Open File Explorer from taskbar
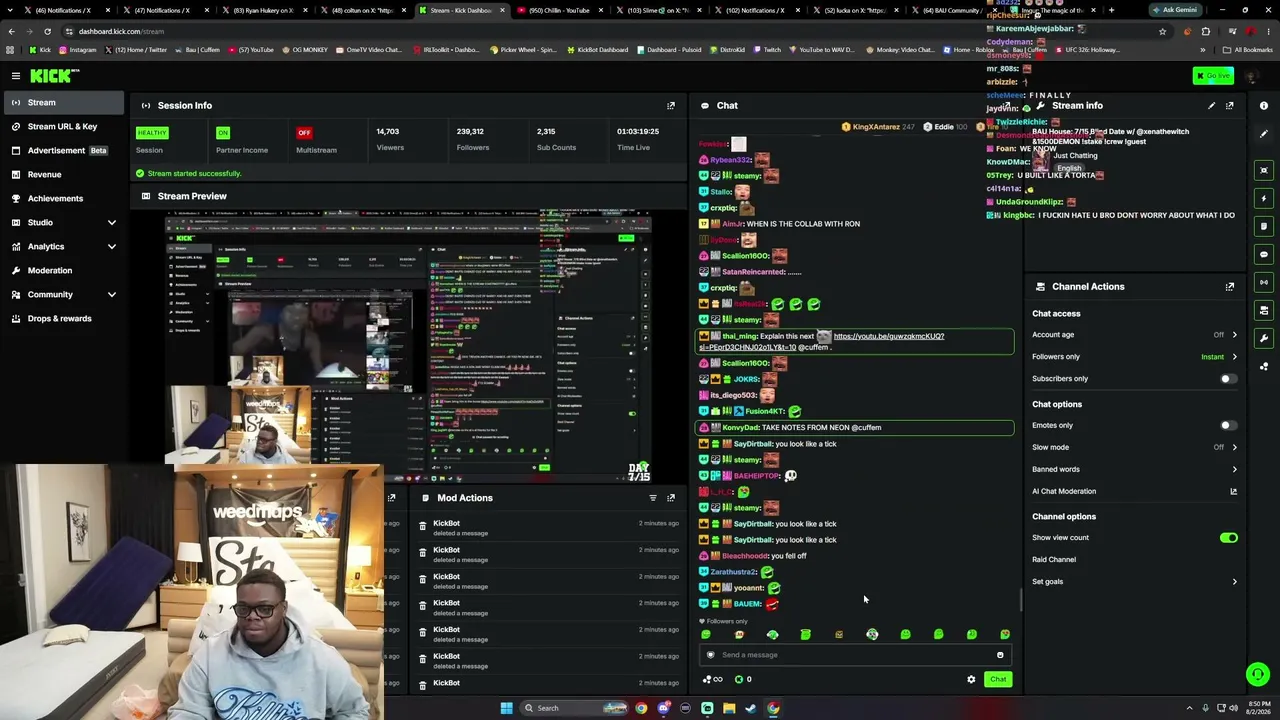 tap(729, 708)
